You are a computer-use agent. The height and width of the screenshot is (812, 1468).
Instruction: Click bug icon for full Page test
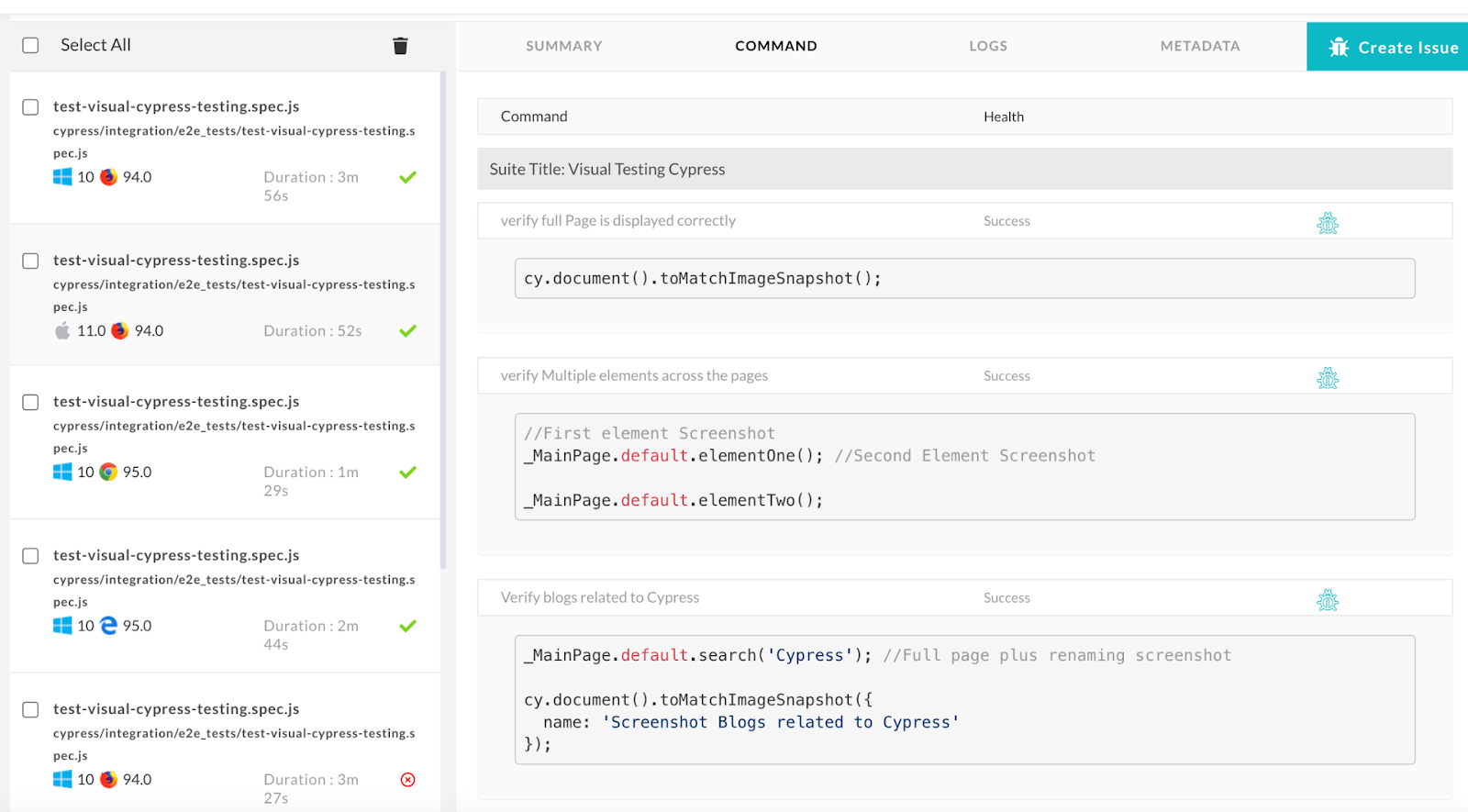[1327, 223]
